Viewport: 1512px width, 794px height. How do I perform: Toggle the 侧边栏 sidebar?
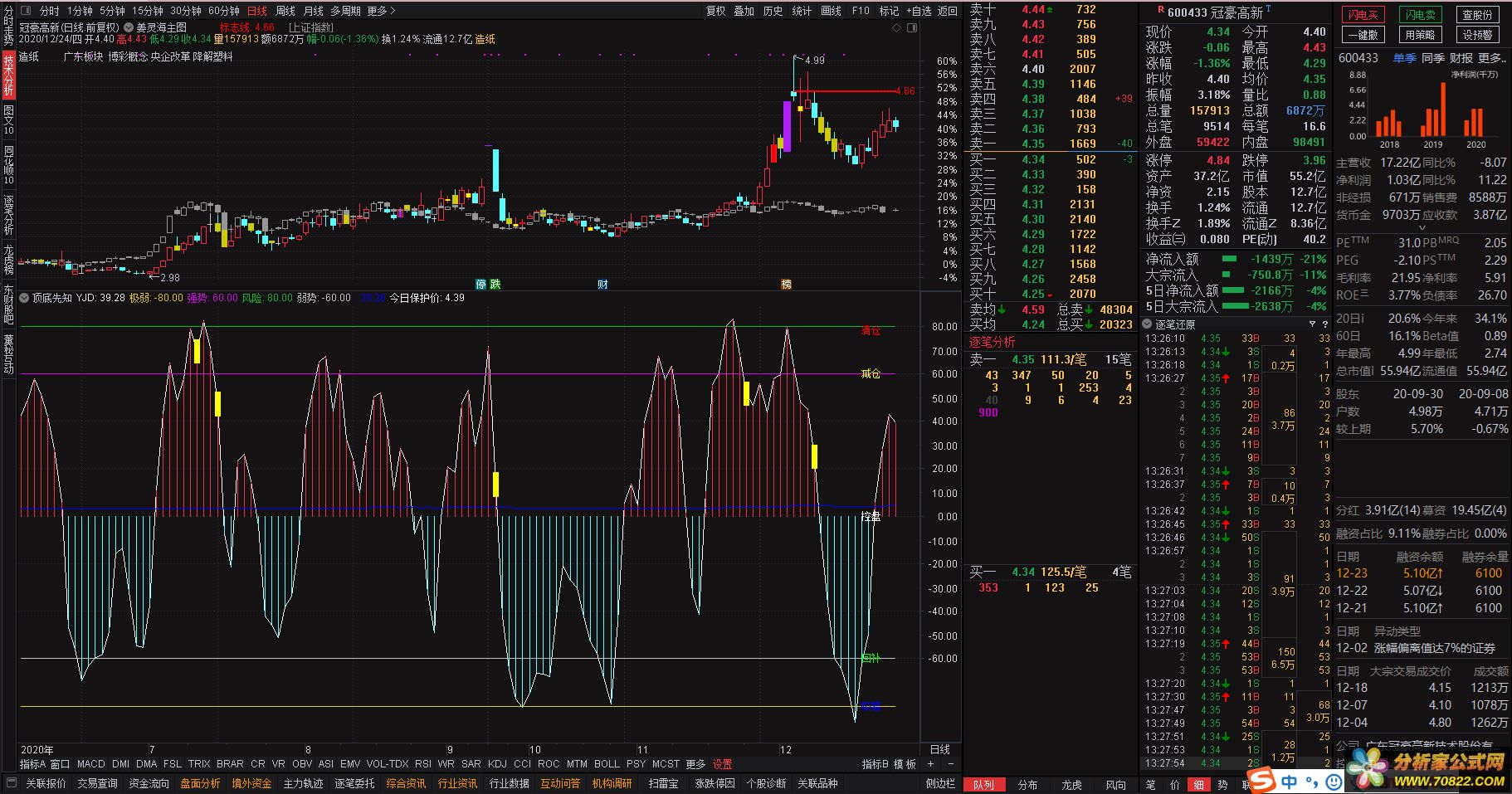coord(941,783)
